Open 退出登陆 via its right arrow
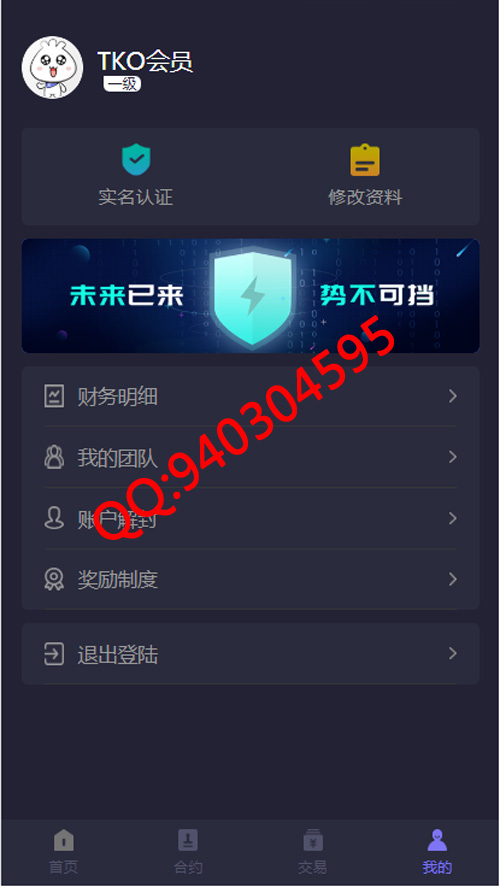Screen dimensions: 500x887 click(452, 654)
